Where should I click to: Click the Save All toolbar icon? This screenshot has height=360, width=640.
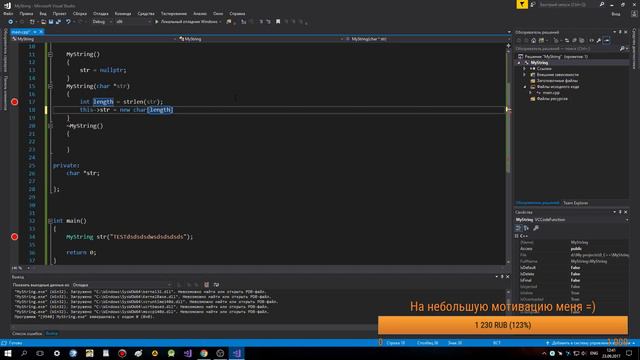[58, 22]
